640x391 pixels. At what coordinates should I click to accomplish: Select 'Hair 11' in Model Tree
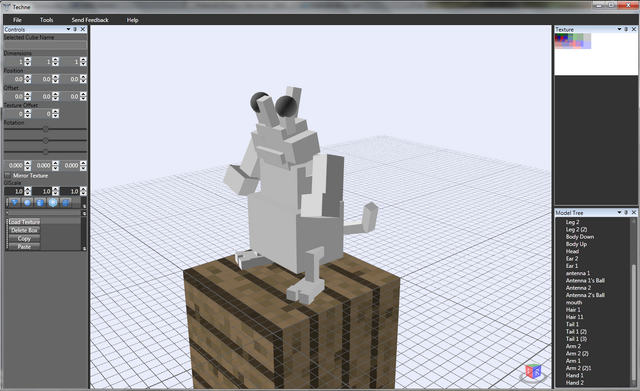(574, 317)
